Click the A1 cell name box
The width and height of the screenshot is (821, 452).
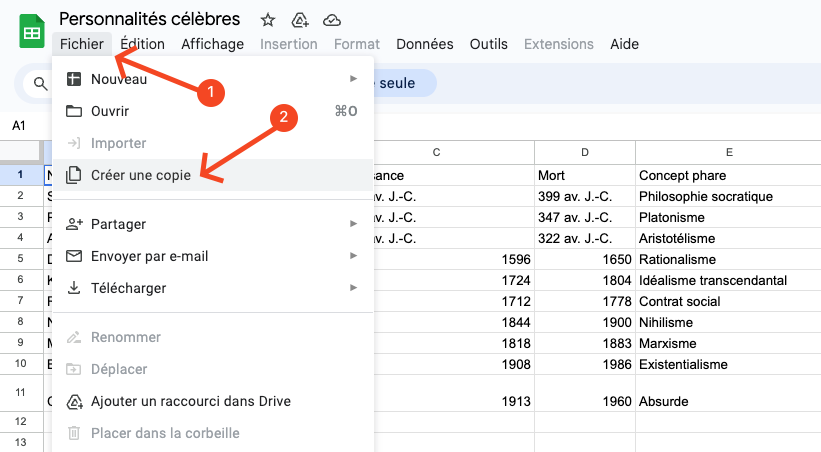[x=19, y=126]
